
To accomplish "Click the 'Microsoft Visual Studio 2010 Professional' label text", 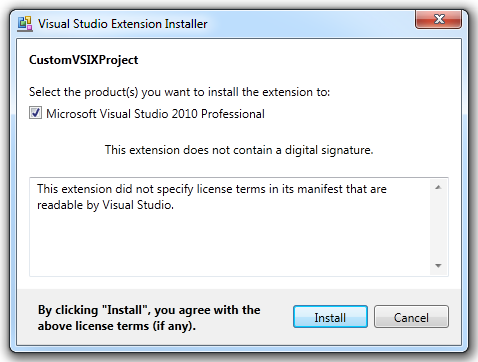I will 155,114.
